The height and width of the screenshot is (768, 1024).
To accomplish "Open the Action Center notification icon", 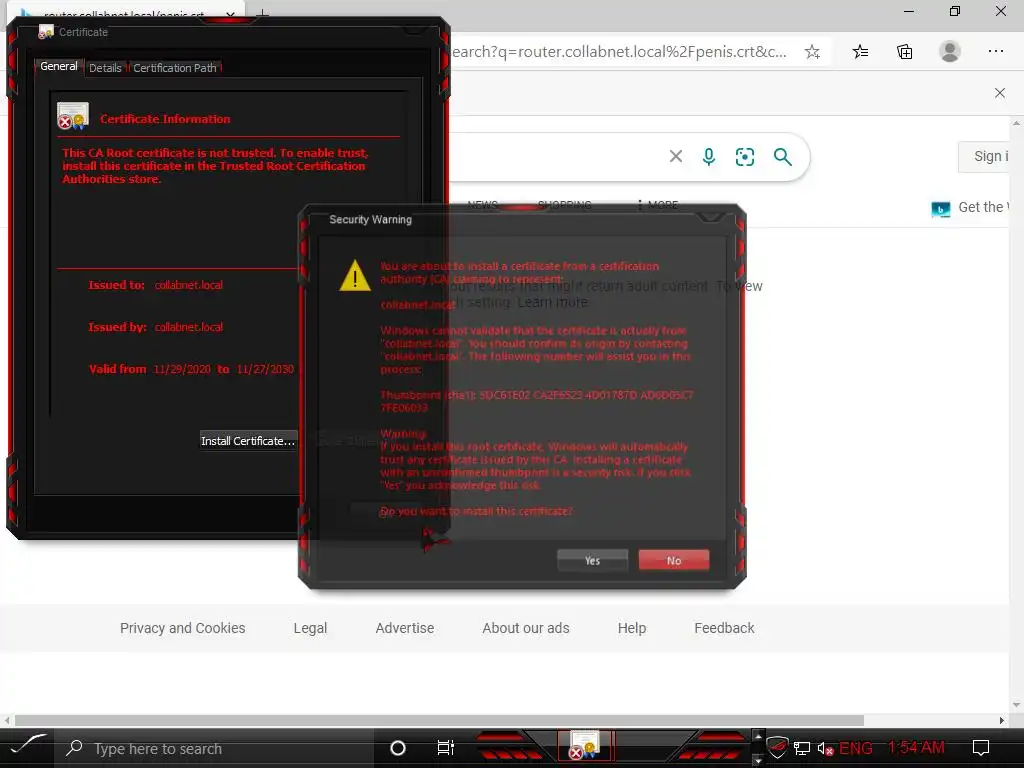I will click(x=981, y=748).
